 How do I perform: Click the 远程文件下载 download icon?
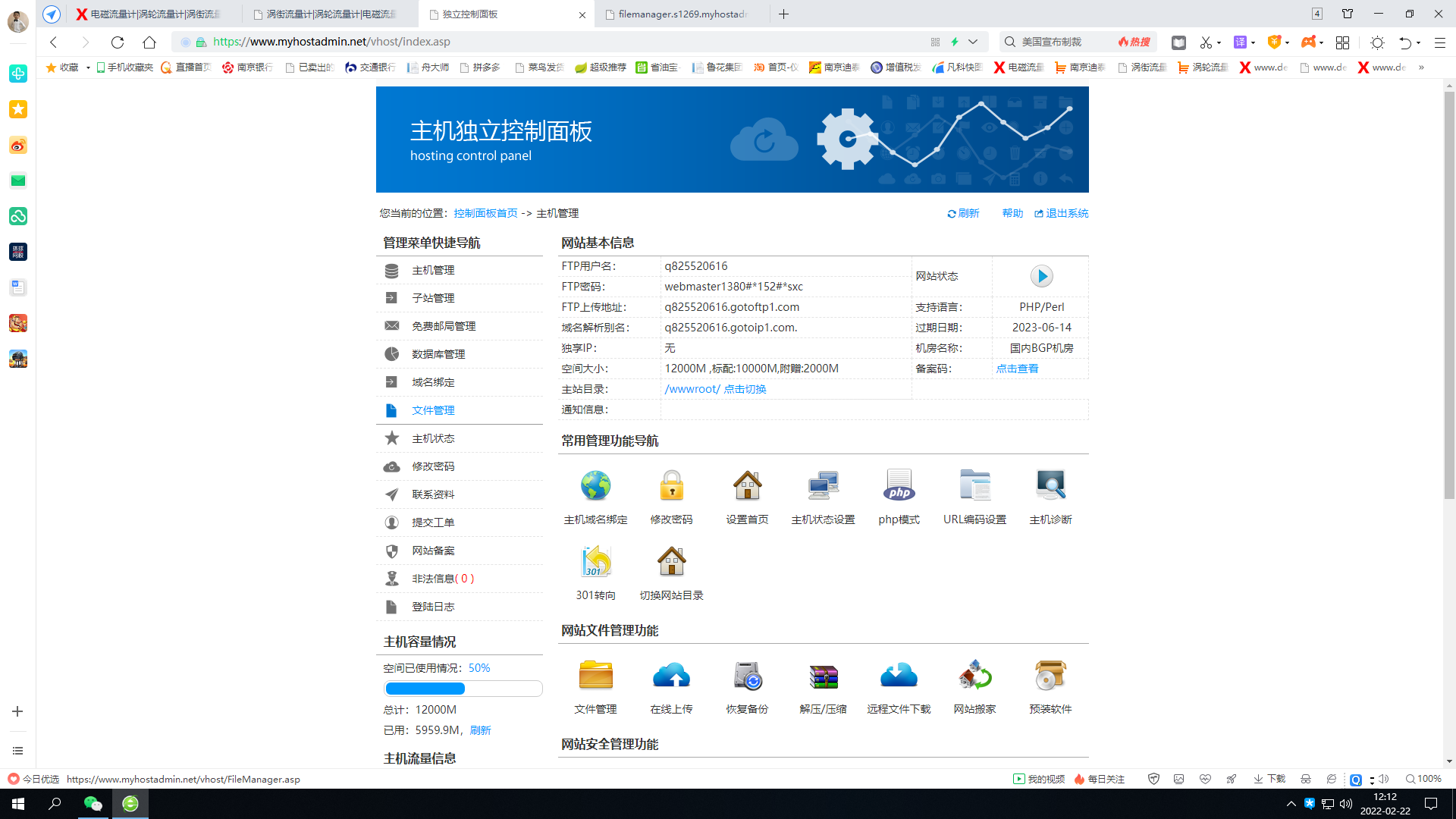pos(899,674)
